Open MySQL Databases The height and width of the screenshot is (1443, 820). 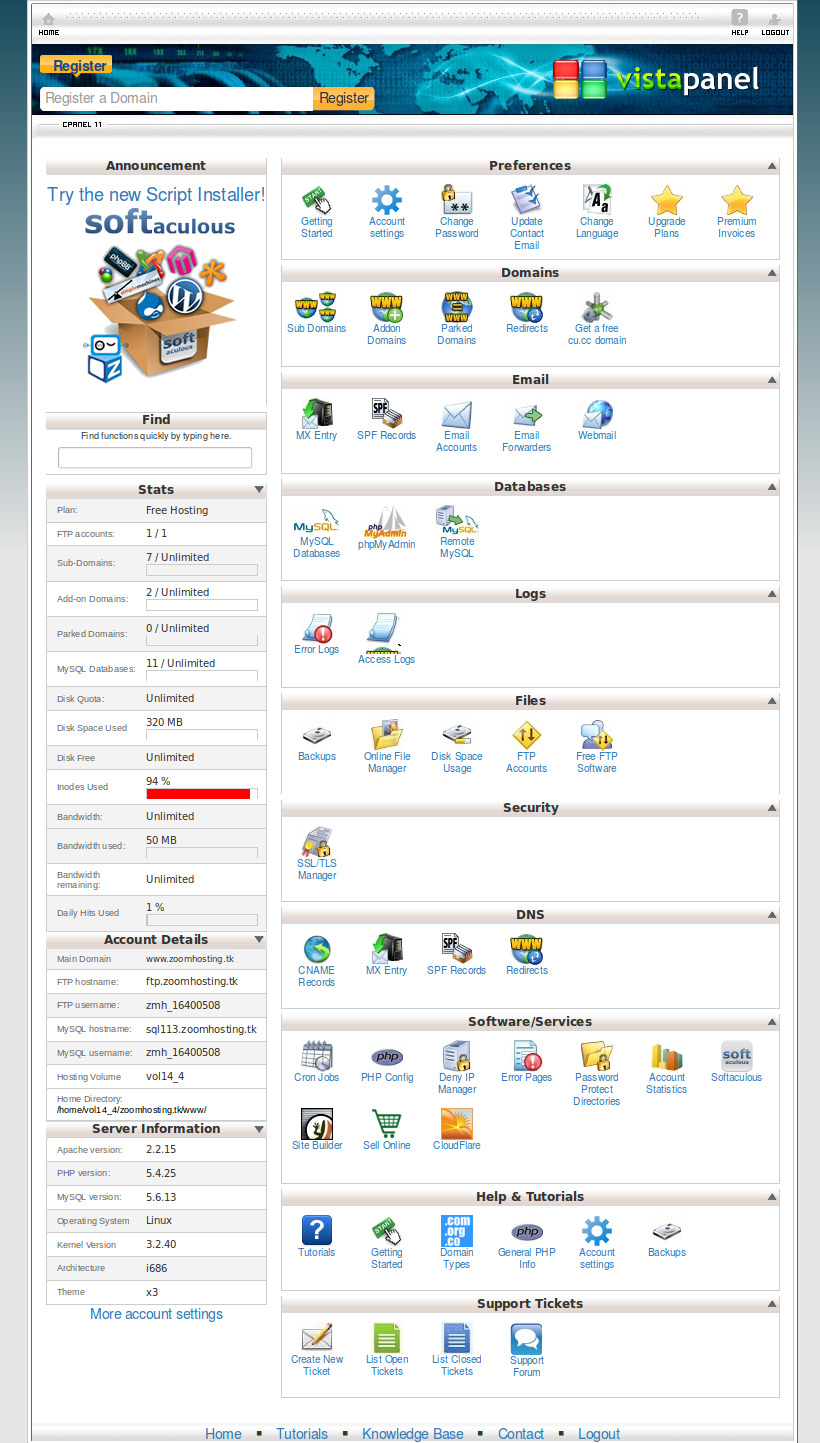point(317,532)
